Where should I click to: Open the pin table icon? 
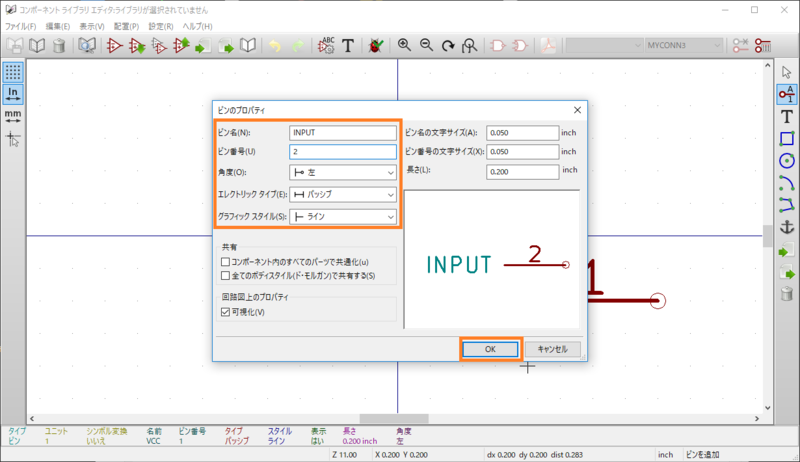click(763, 46)
